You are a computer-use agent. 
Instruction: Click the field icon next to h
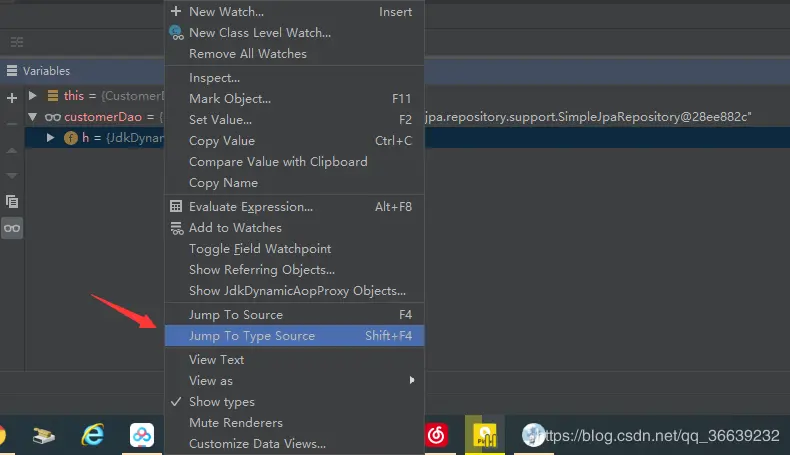click(x=71, y=138)
